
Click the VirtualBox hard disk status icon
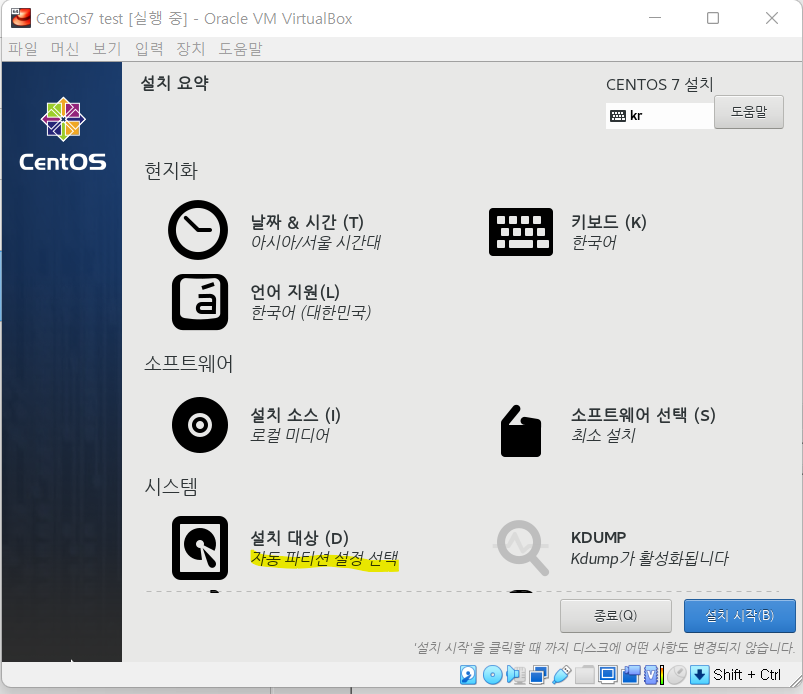tap(468, 675)
